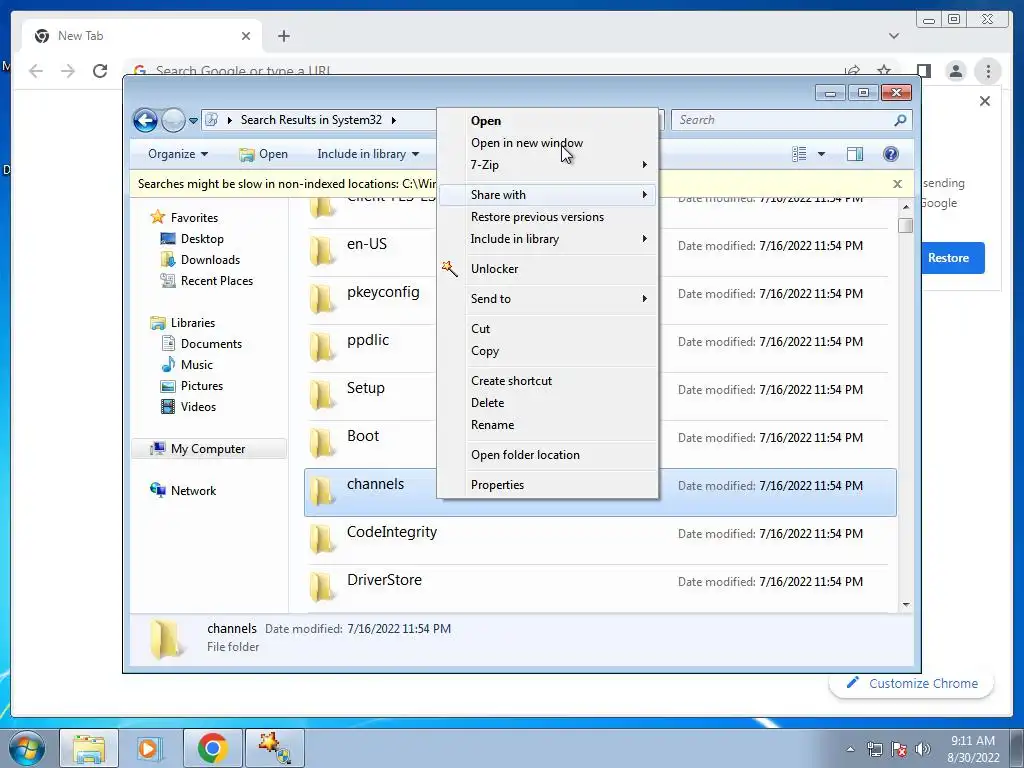Select Network in the navigation pane
The width and height of the screenshot is (1024, 768).
click(183, 490)
